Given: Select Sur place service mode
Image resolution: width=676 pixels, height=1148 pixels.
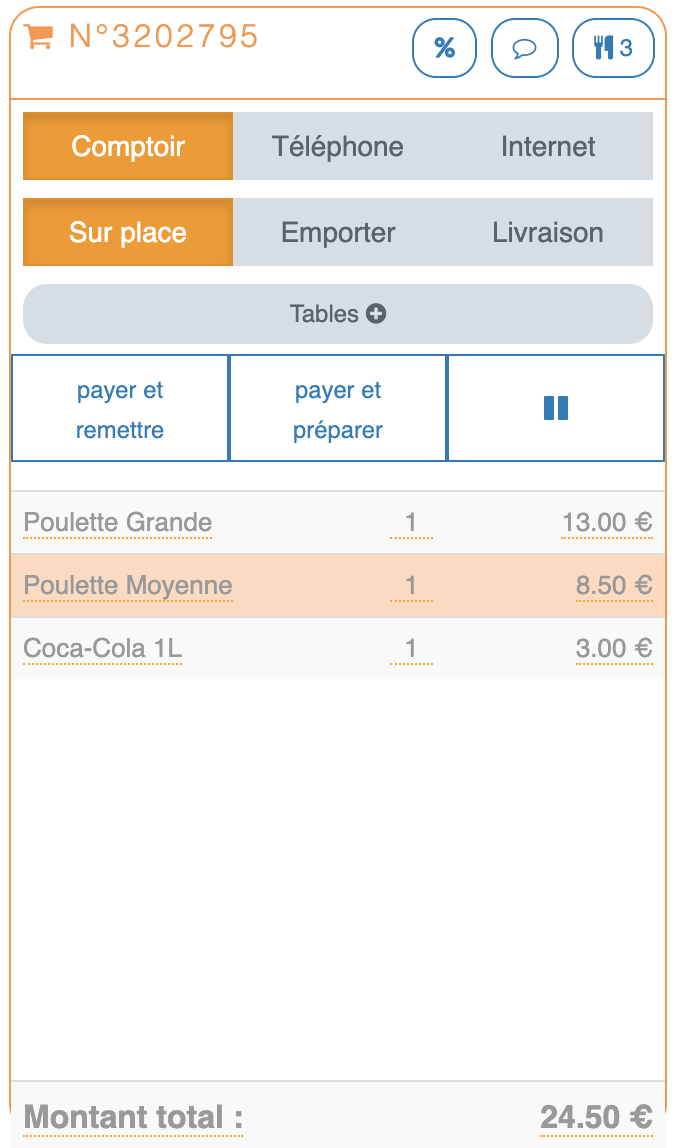Looking at the screenshot, I should coord(128,232).
